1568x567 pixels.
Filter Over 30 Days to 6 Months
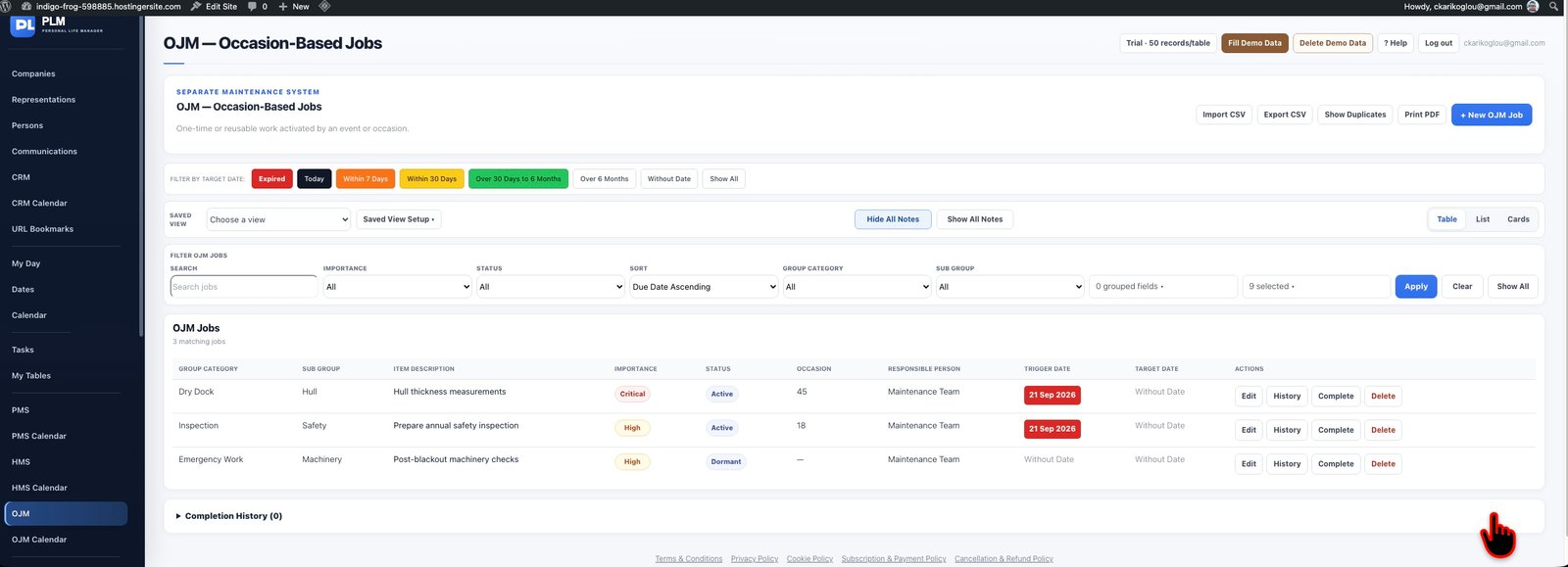(x=518, y=179)
